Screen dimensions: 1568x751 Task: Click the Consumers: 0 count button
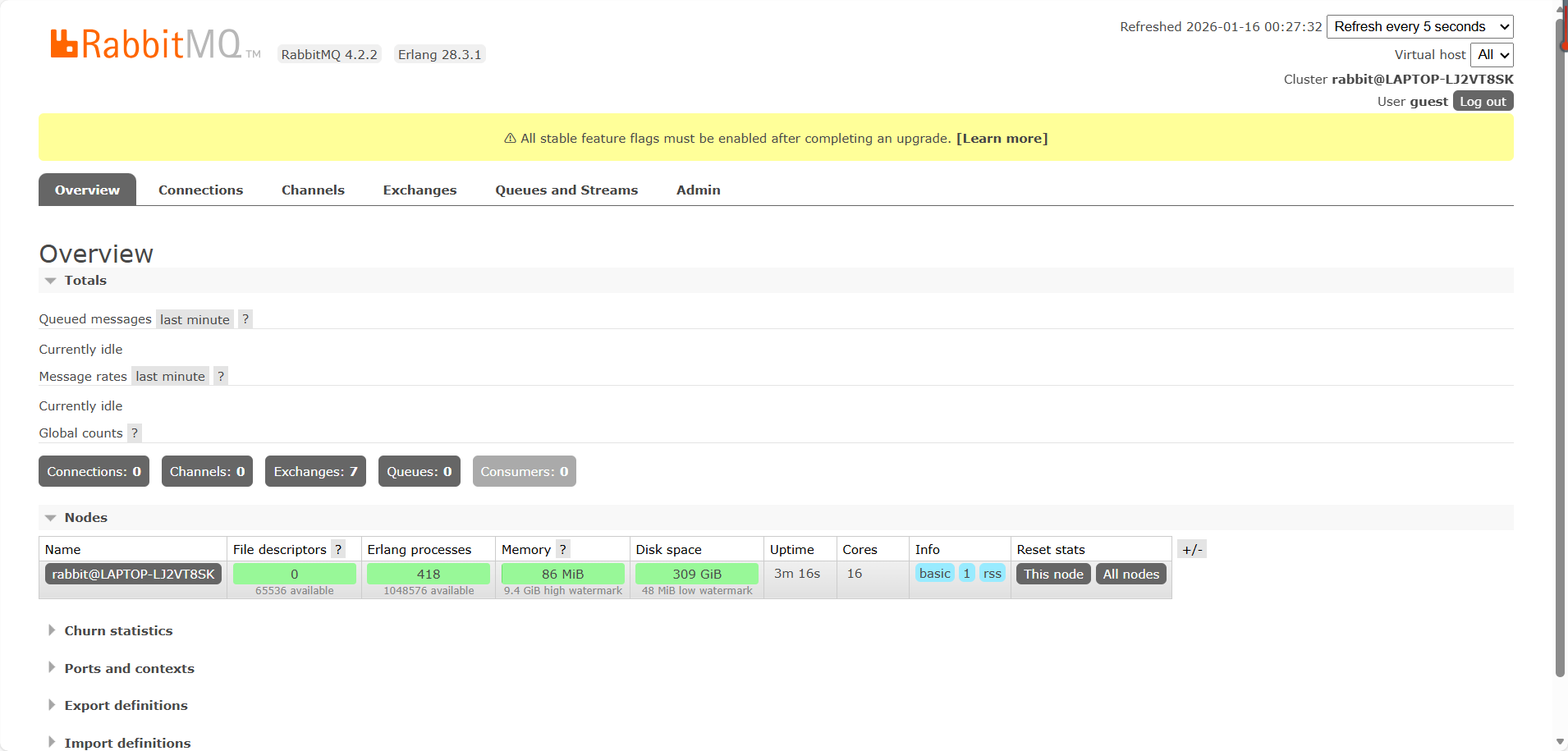[x=524, y=471]
